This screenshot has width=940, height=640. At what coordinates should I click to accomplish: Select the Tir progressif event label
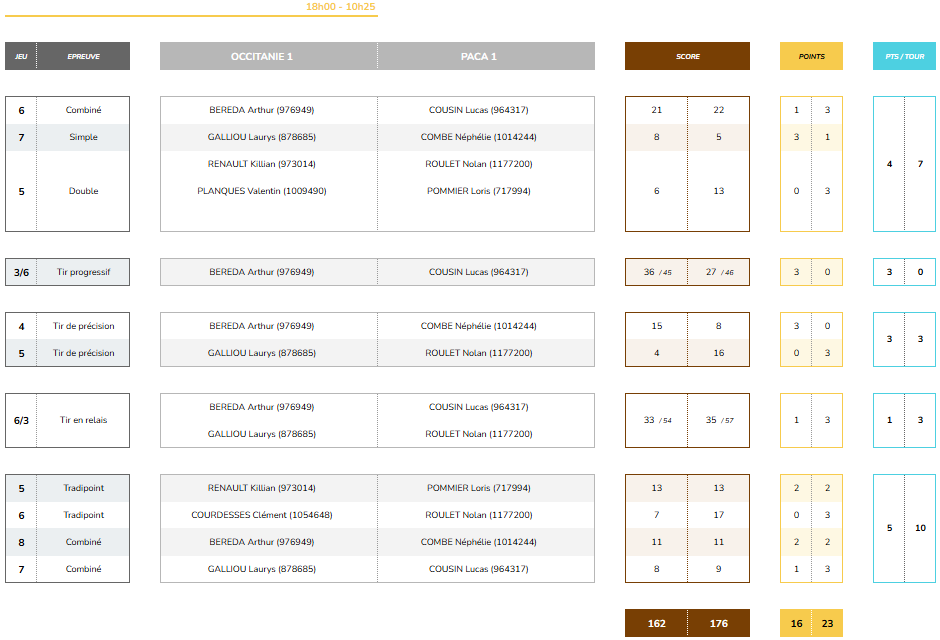(84, 272)
